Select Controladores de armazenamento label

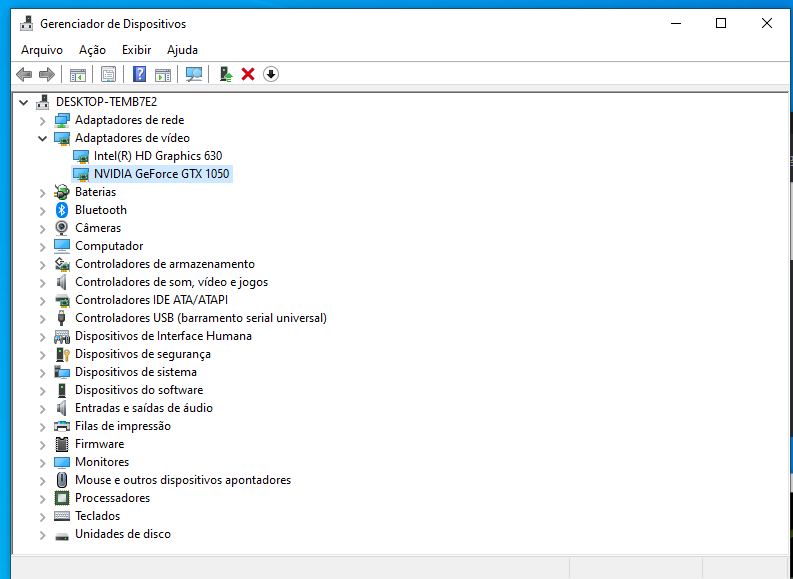[164, 264]
